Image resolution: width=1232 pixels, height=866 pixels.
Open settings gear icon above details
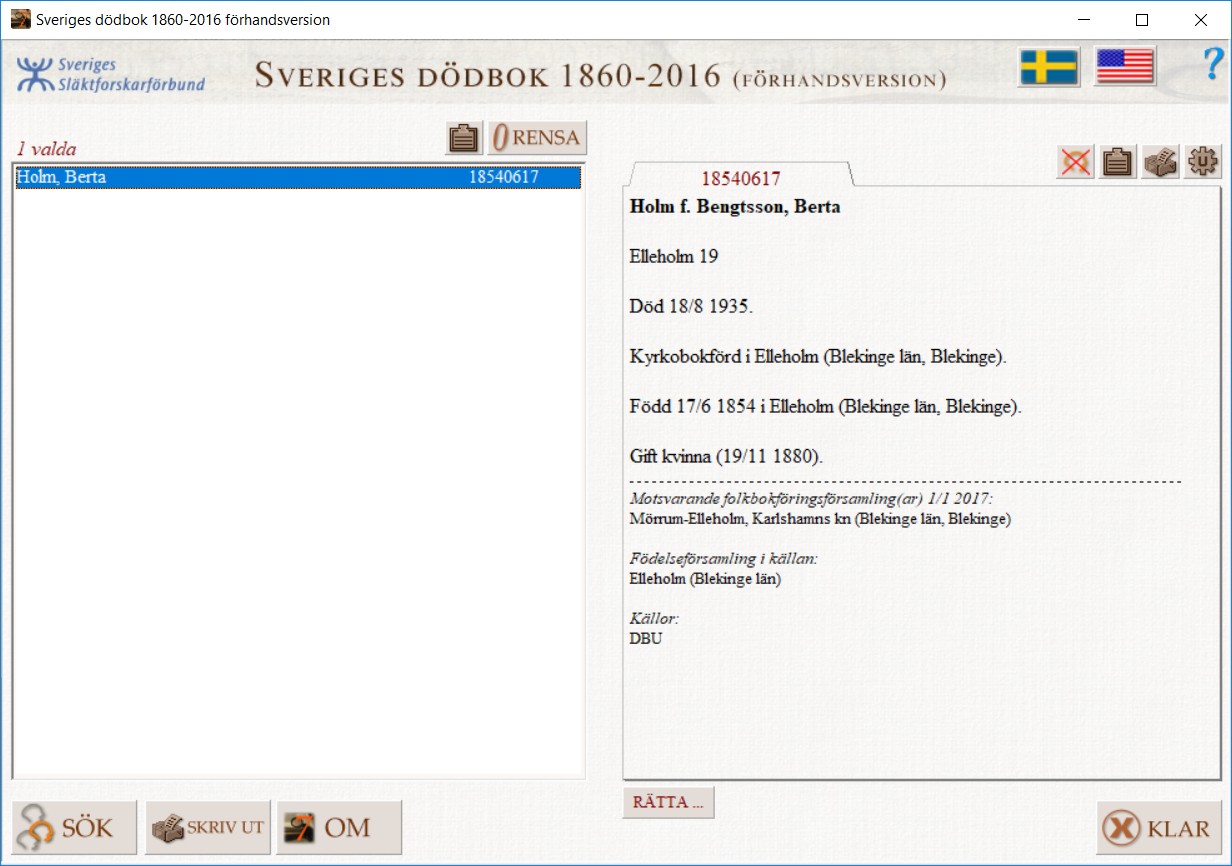(x=1202, y=162)
